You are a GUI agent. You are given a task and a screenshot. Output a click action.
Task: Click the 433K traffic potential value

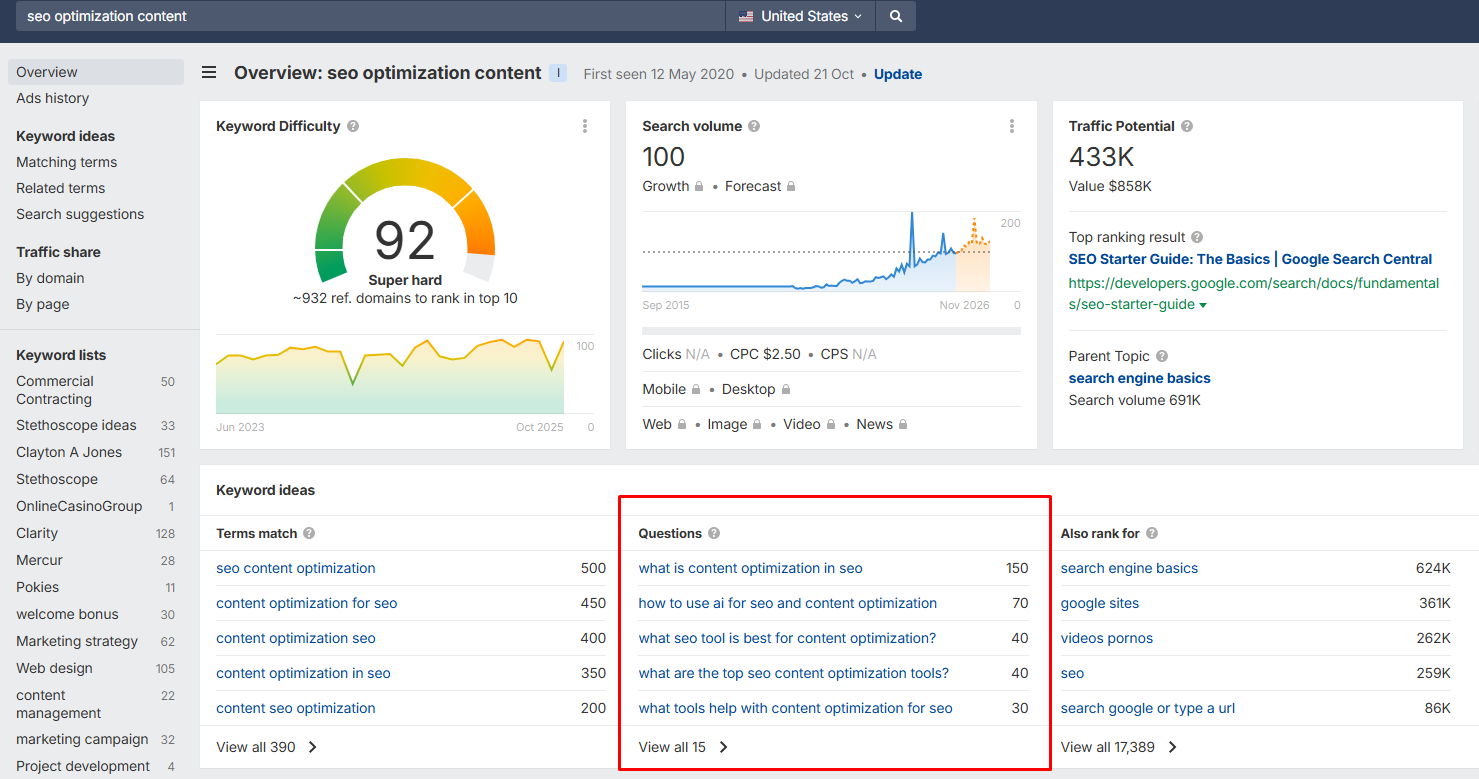[1102, 157]
